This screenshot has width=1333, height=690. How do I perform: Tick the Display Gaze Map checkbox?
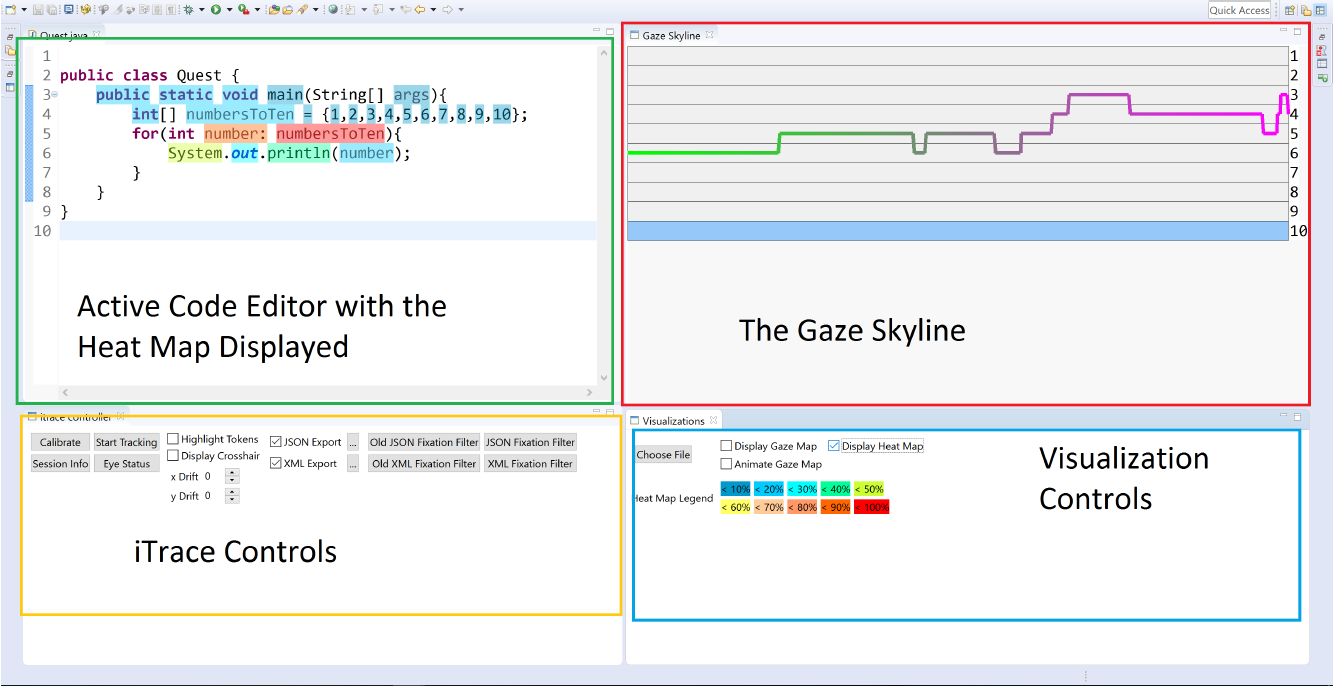[726, 446]
